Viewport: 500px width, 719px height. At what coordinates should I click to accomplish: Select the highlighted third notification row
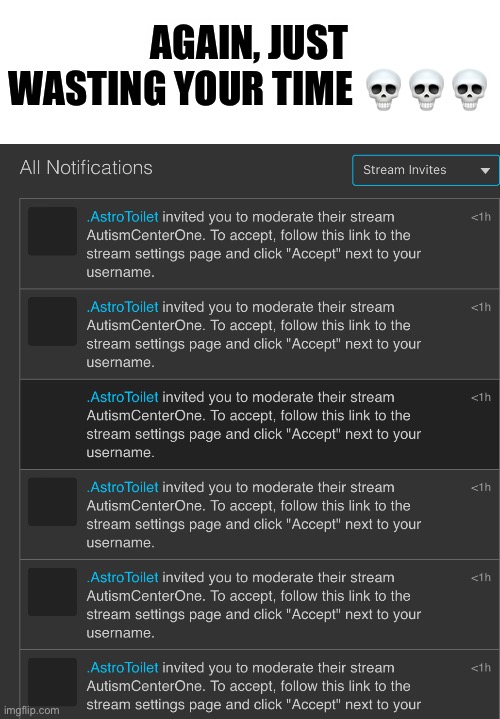click(x=259, y=424)
